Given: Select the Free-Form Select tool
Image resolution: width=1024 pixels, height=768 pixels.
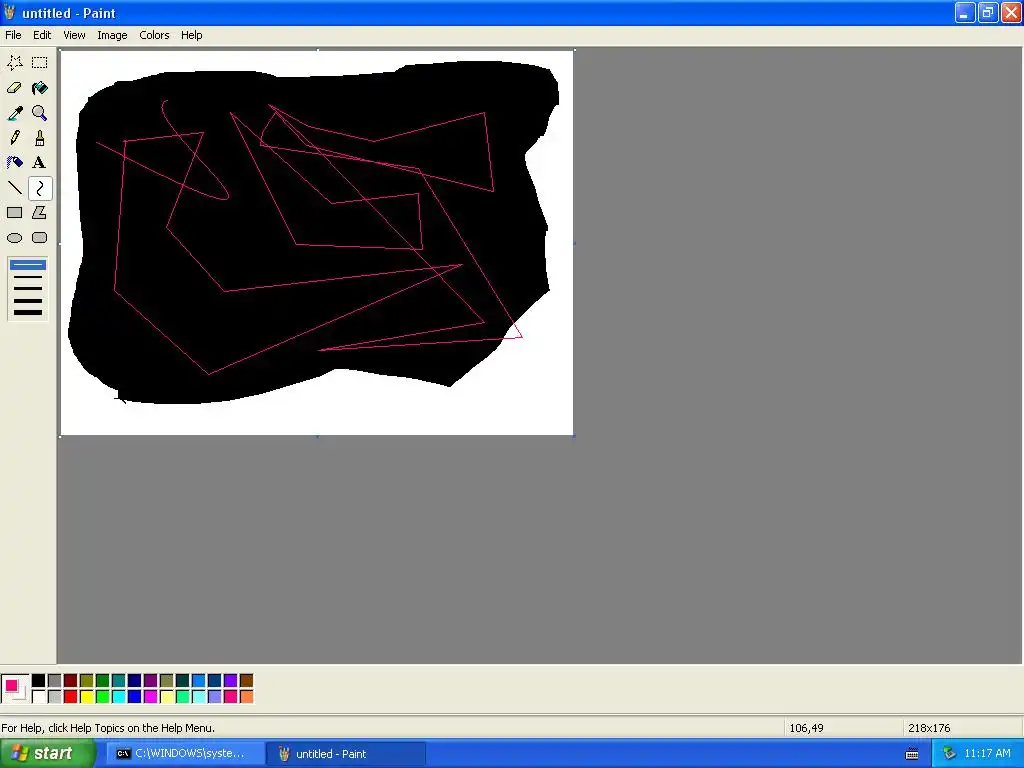Looking at the screenshot, I should [x=15, y=63].
